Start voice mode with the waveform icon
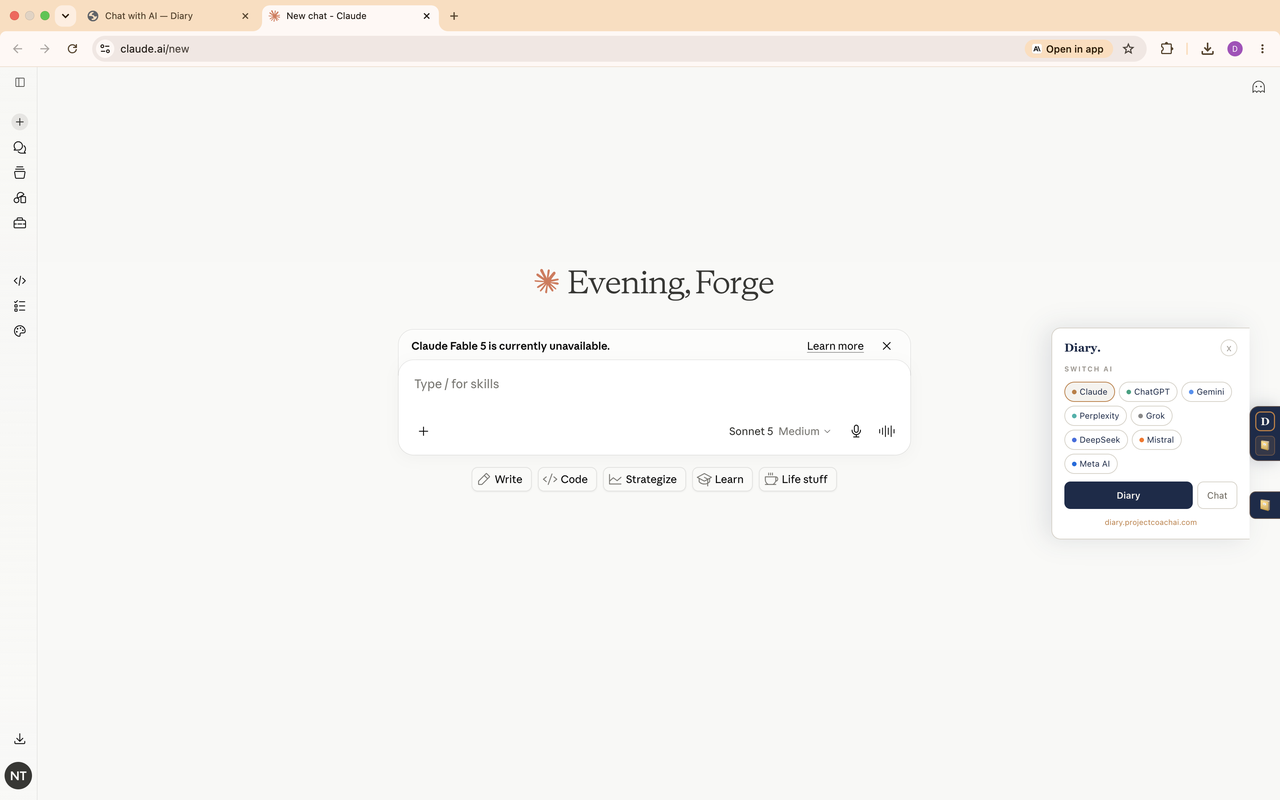Image resolution: width=1280 pixels, height=800 pixels. point(887,431)
